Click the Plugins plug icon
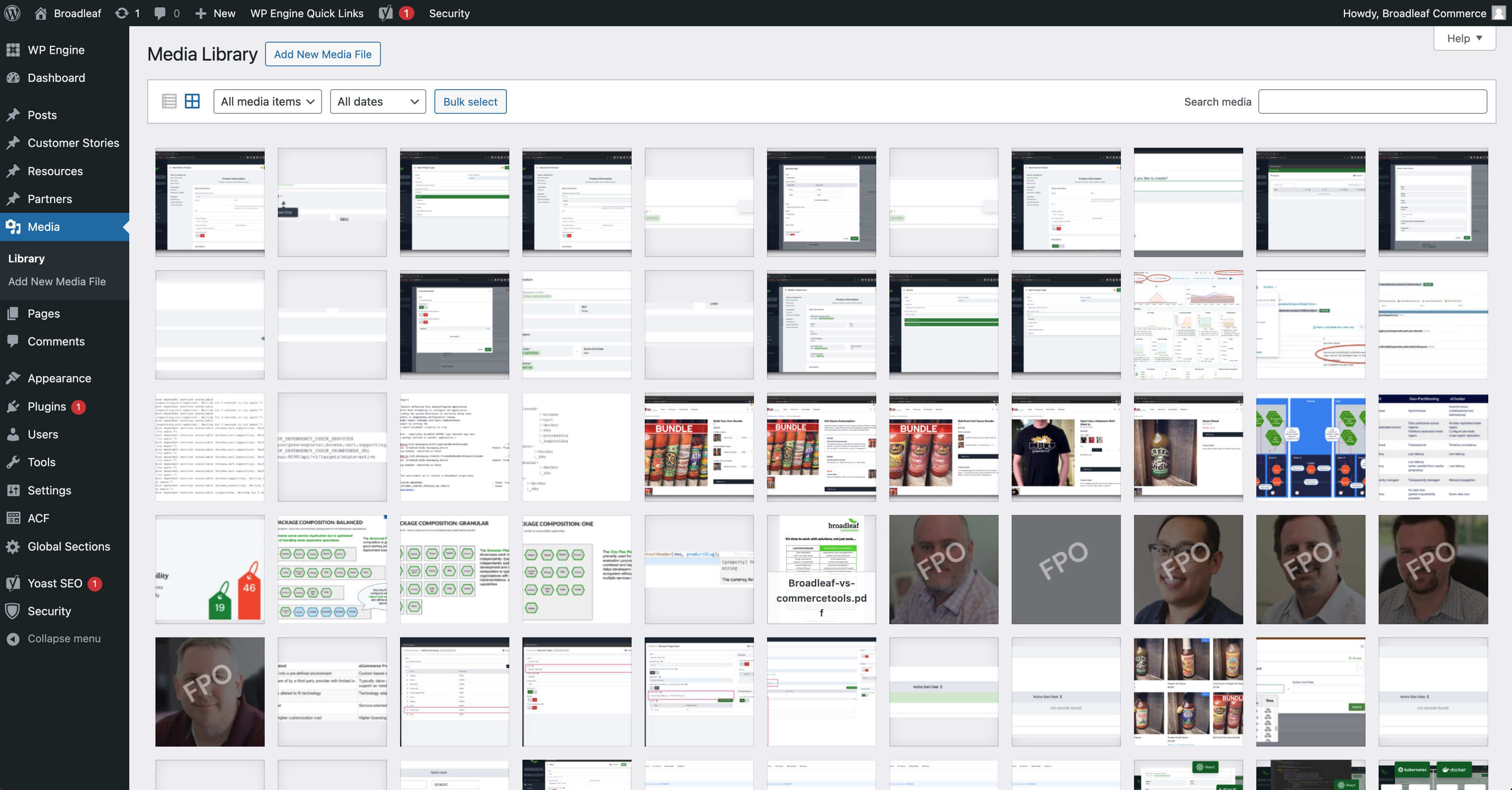 point(13,406)
